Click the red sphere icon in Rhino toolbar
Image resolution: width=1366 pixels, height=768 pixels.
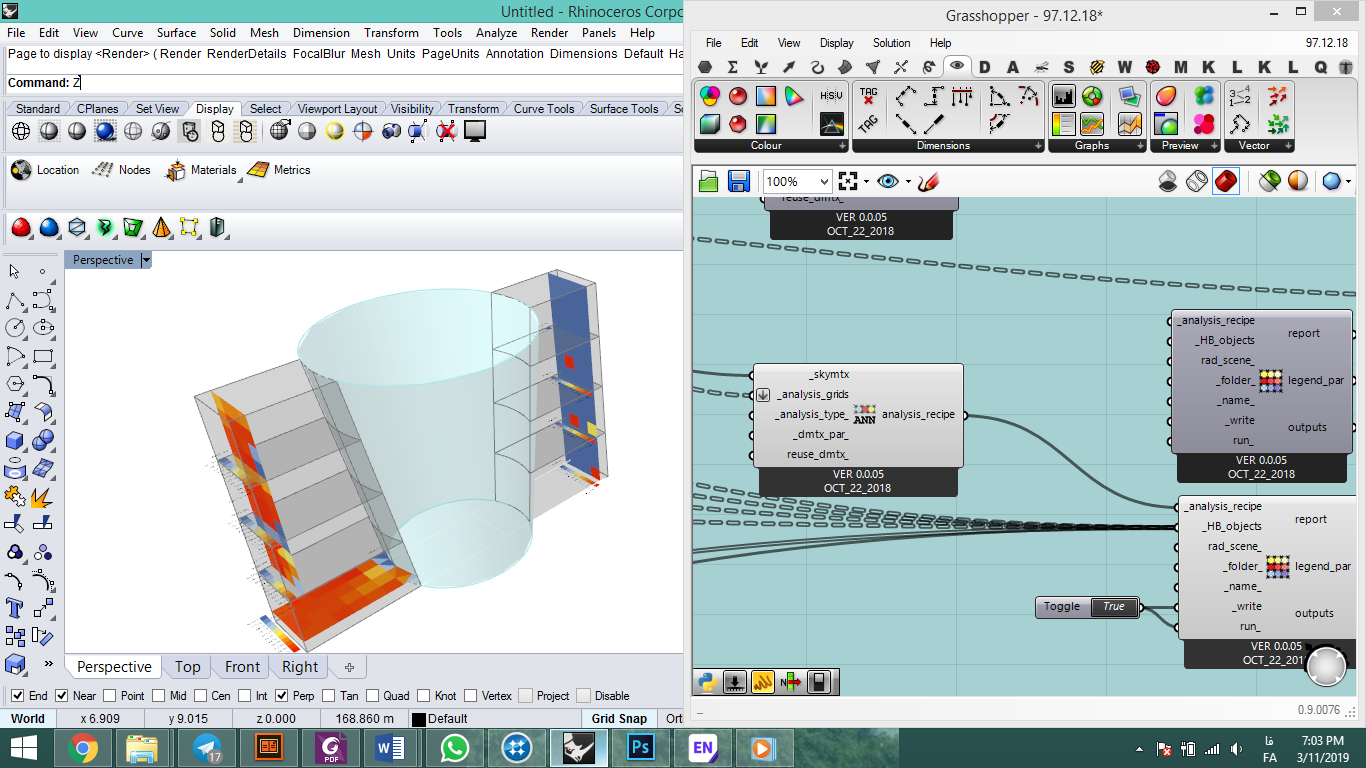tap(20, 229)
